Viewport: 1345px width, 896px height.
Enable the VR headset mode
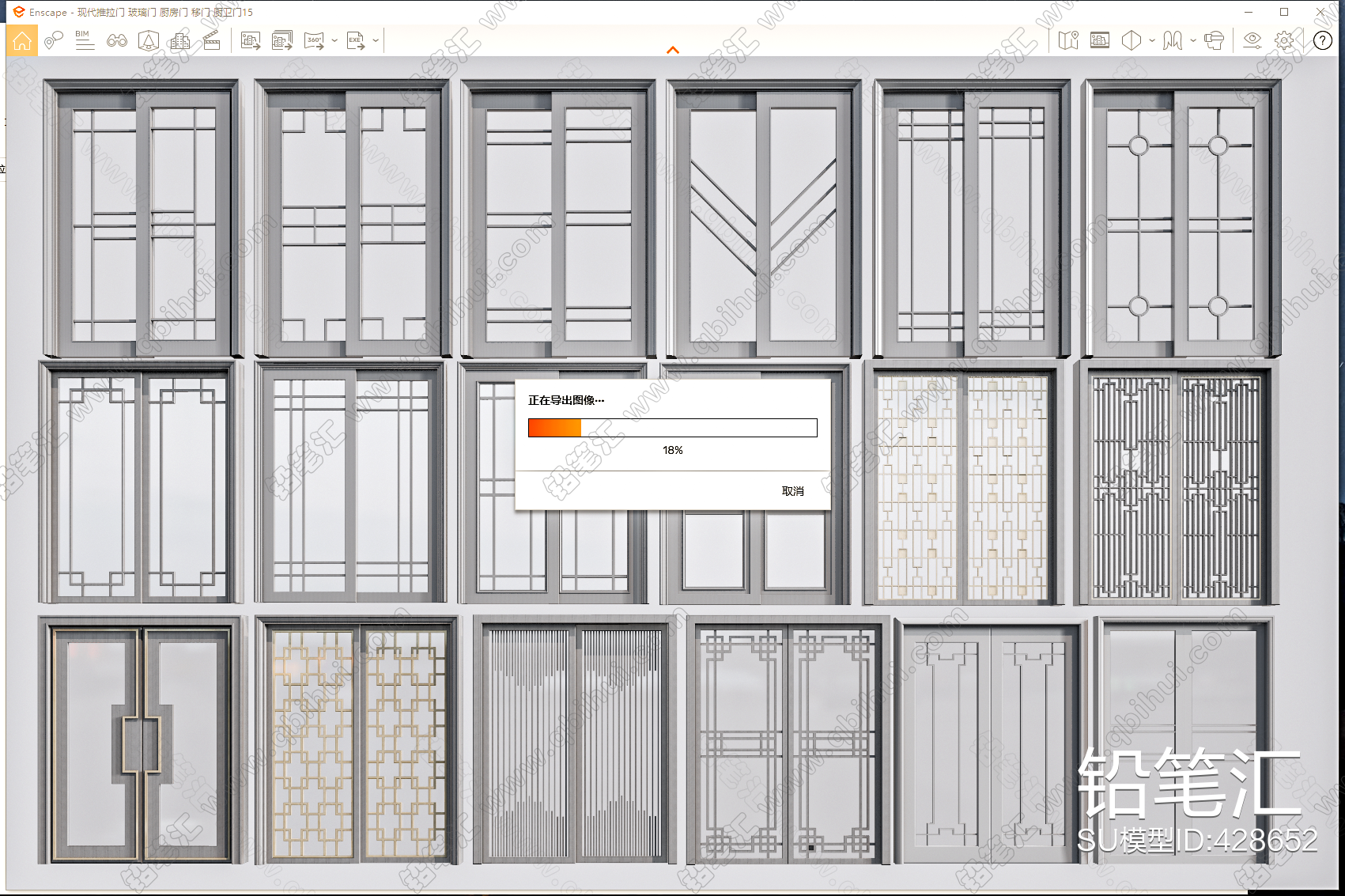coord(1214,40)
